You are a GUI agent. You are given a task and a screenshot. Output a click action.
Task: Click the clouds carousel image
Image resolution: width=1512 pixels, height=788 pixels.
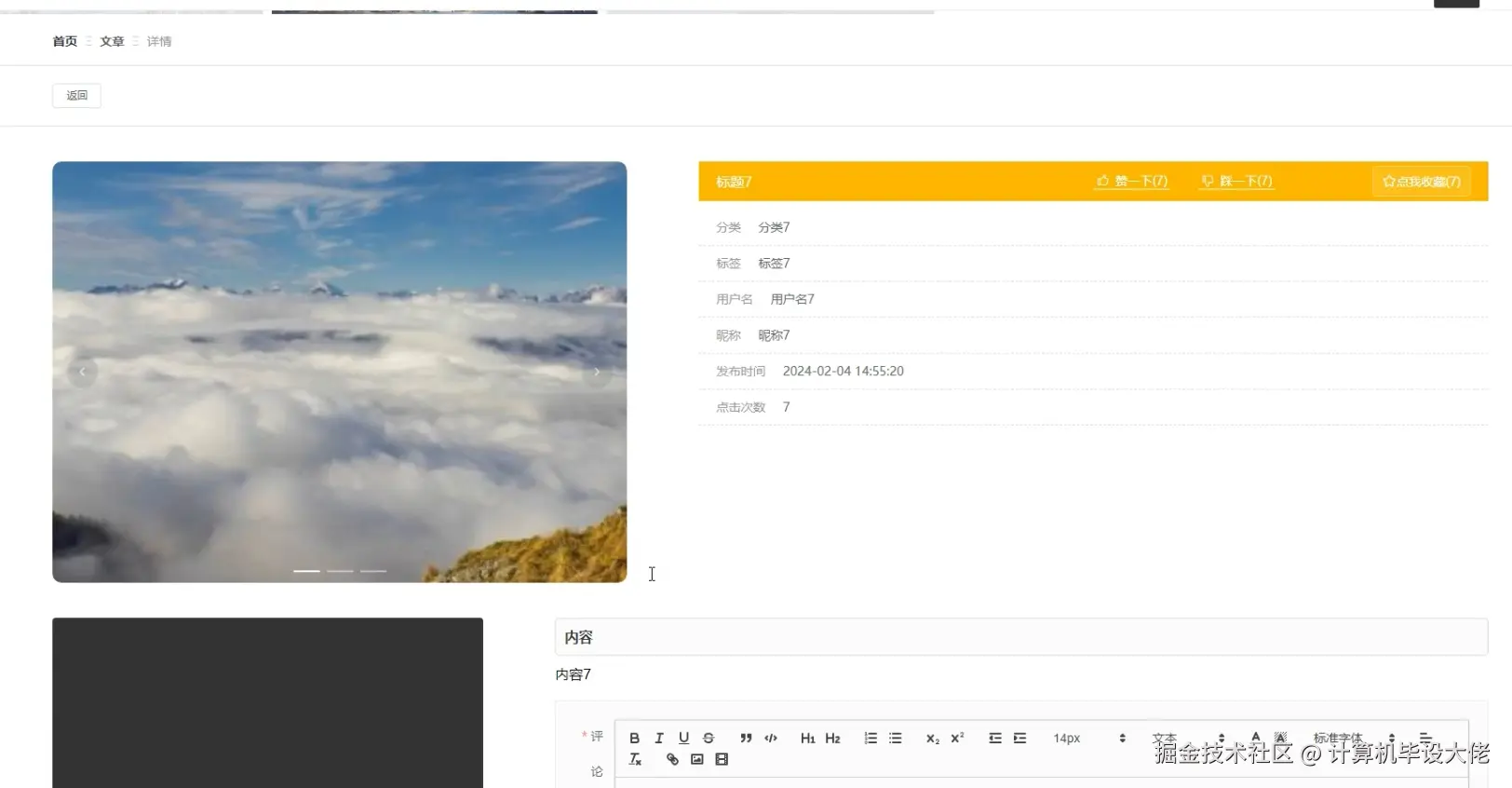click(339, 372)
